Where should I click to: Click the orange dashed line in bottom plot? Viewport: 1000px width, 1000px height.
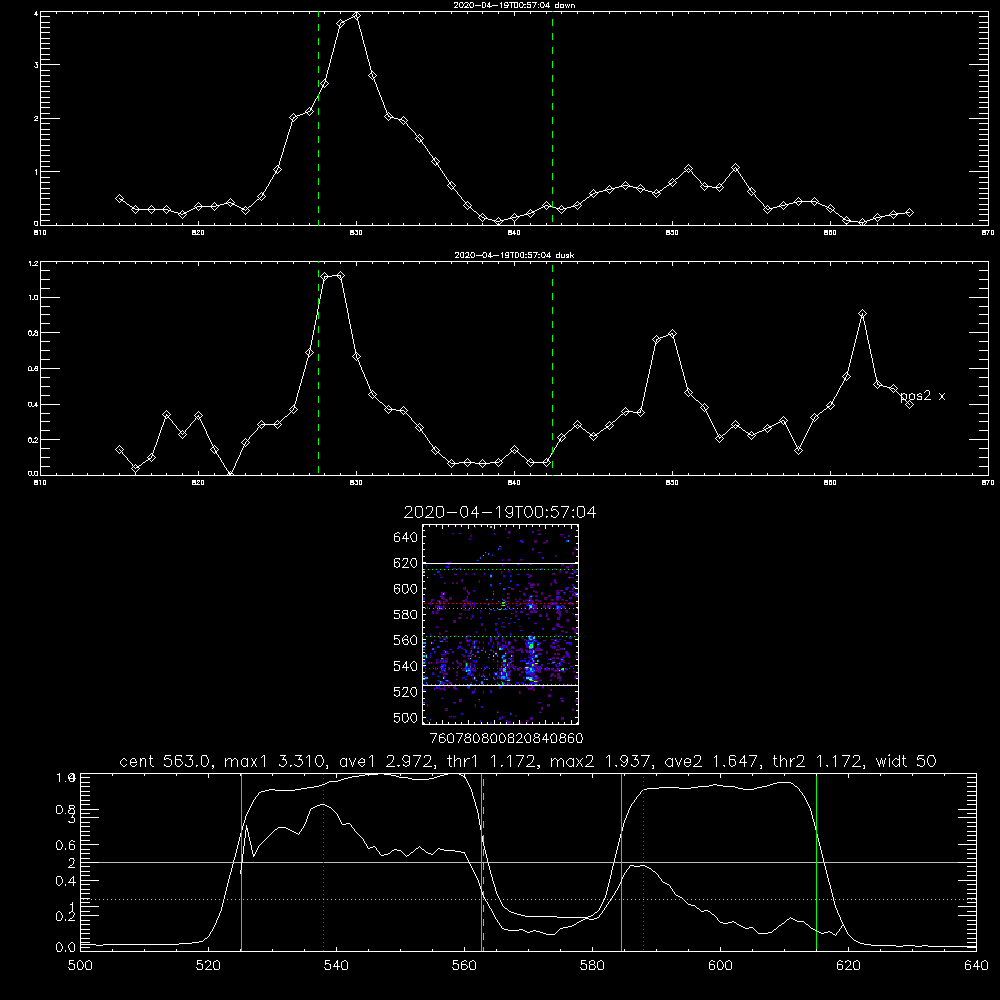[483, 862]
